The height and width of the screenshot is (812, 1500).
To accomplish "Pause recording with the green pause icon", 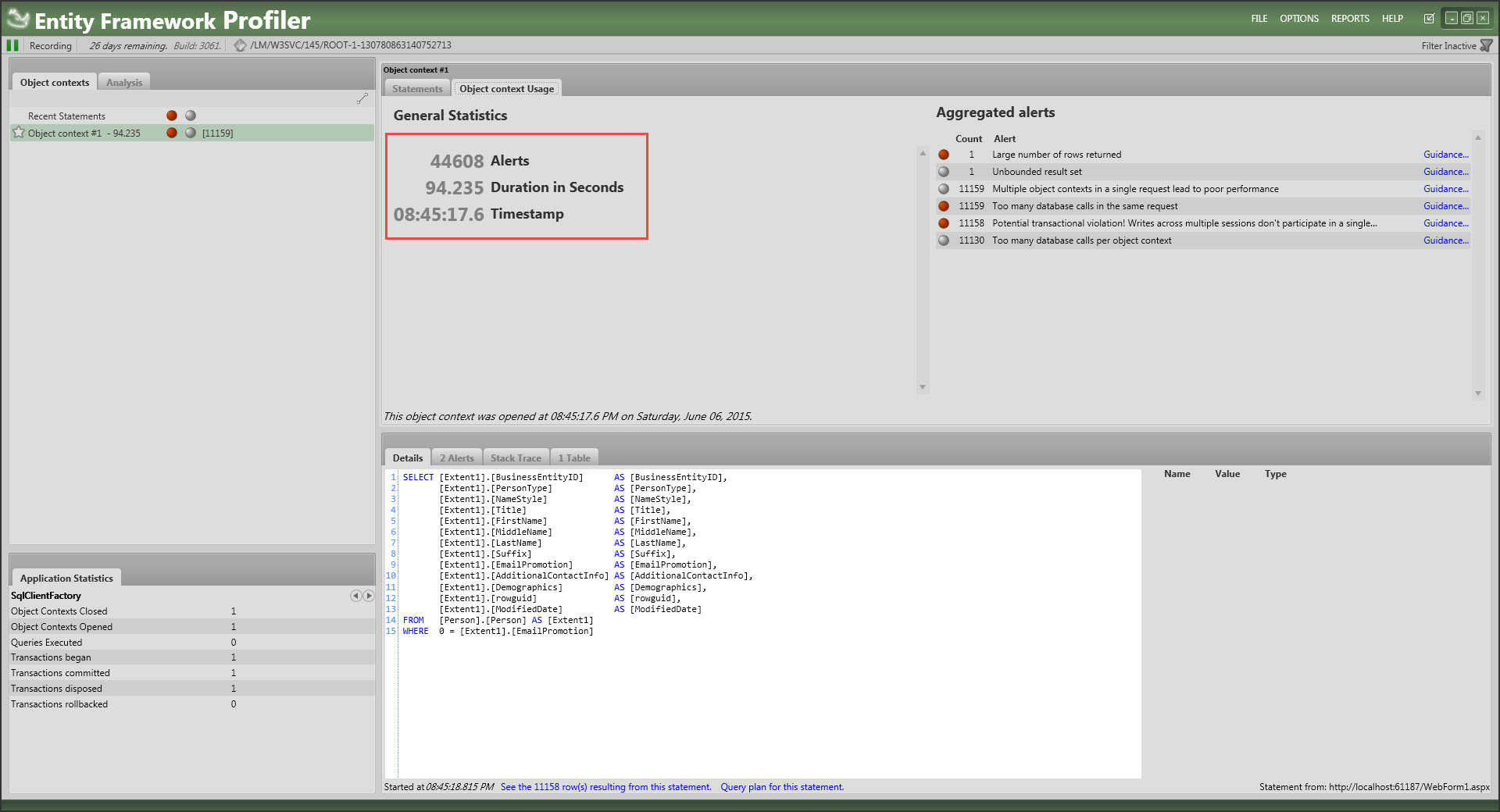I will click(x=12, y=45).
